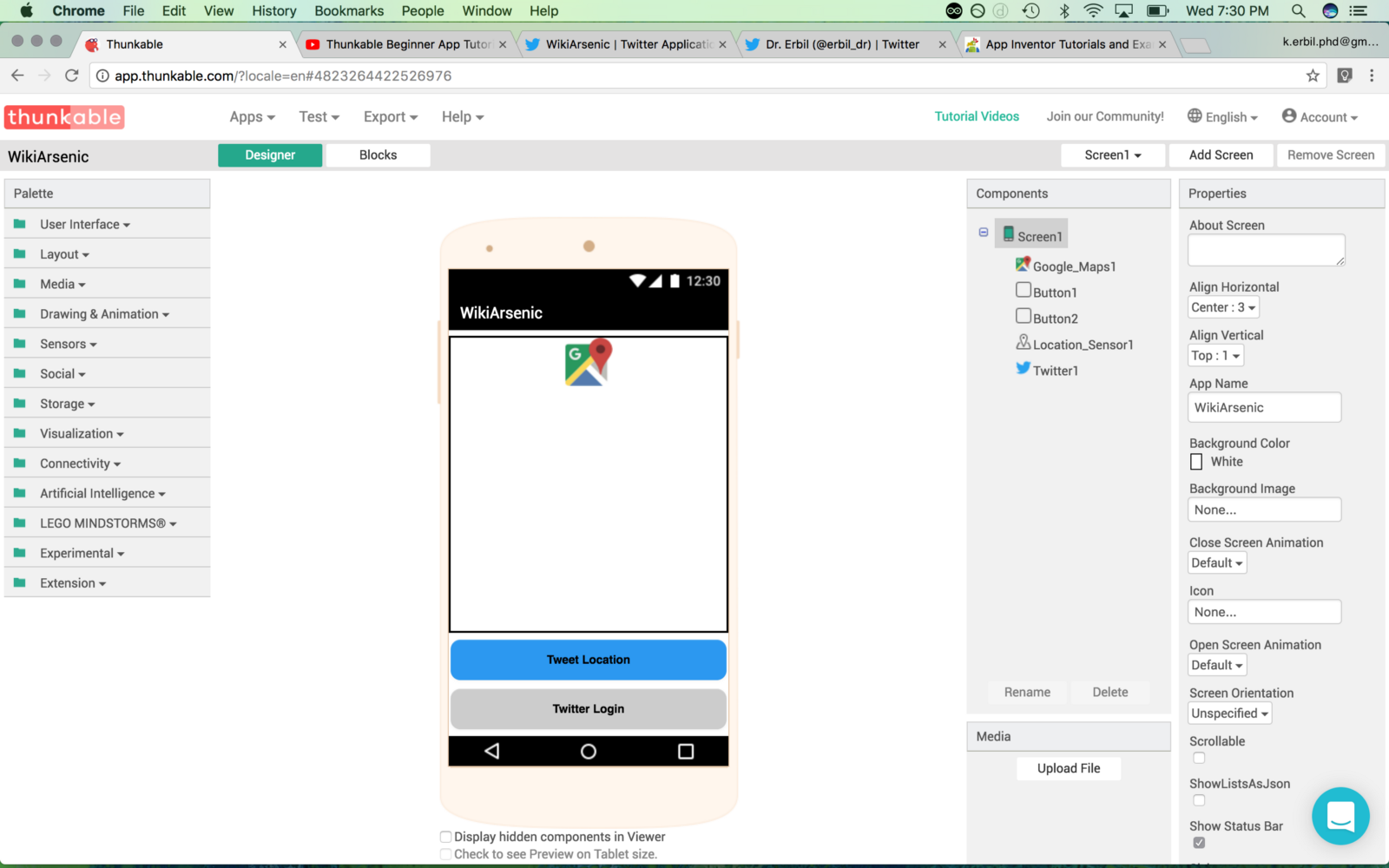Open Chrome's three-dot menu
This screenshot has height=868, width=1389.
pos(1372,76)
